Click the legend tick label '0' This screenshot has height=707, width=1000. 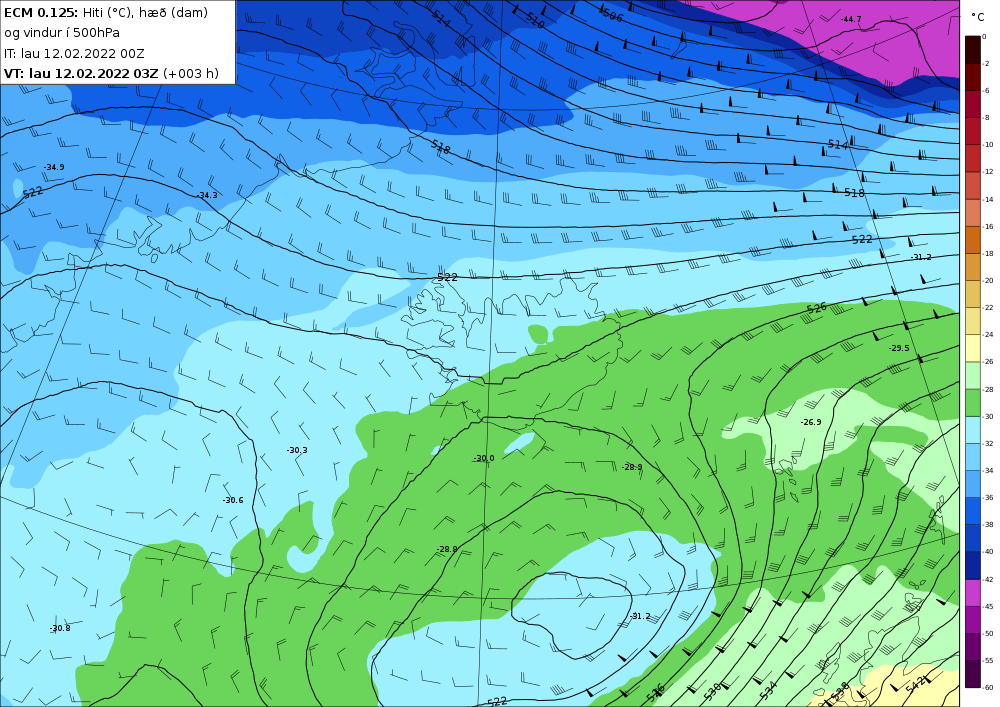[x=985, y=36]
